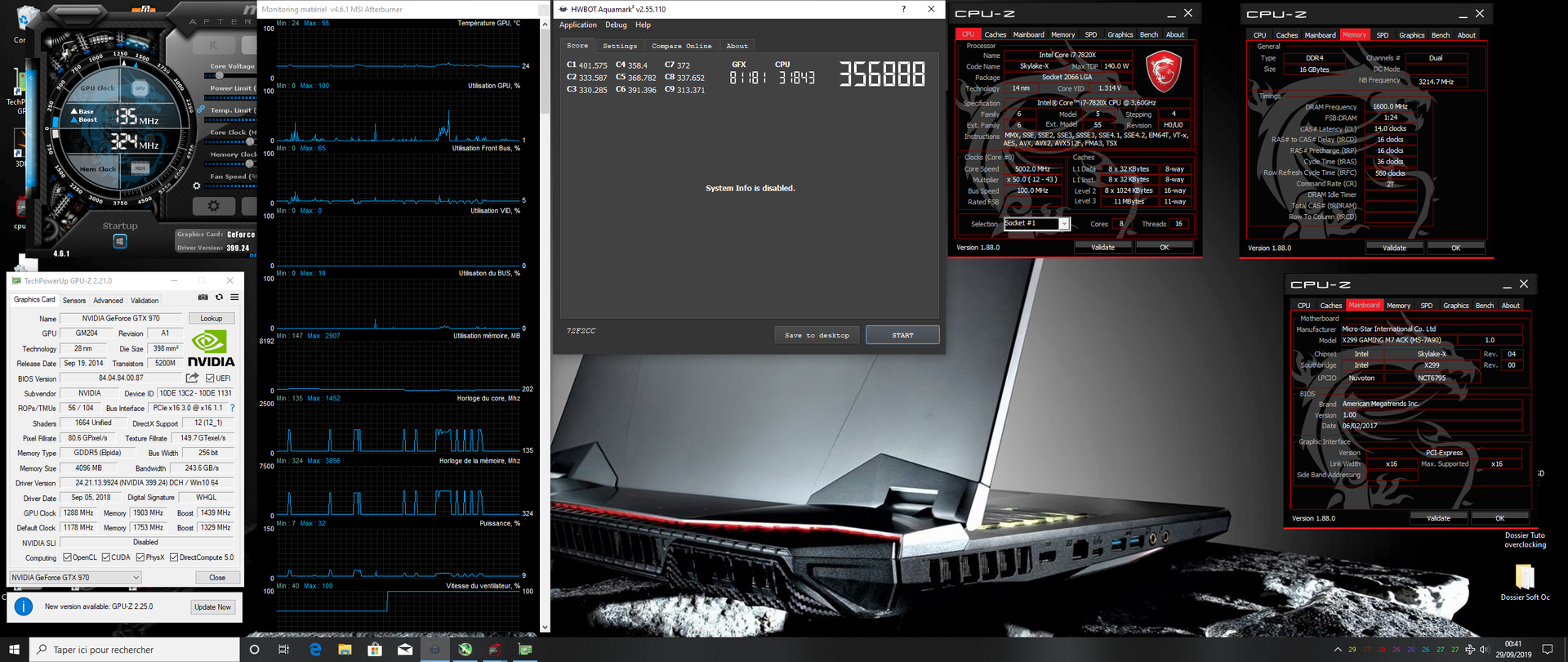1568x662 pixels.
Task: Open the Application menu in Aquamark
Action: pyautogui.click(x=578, y=25)
